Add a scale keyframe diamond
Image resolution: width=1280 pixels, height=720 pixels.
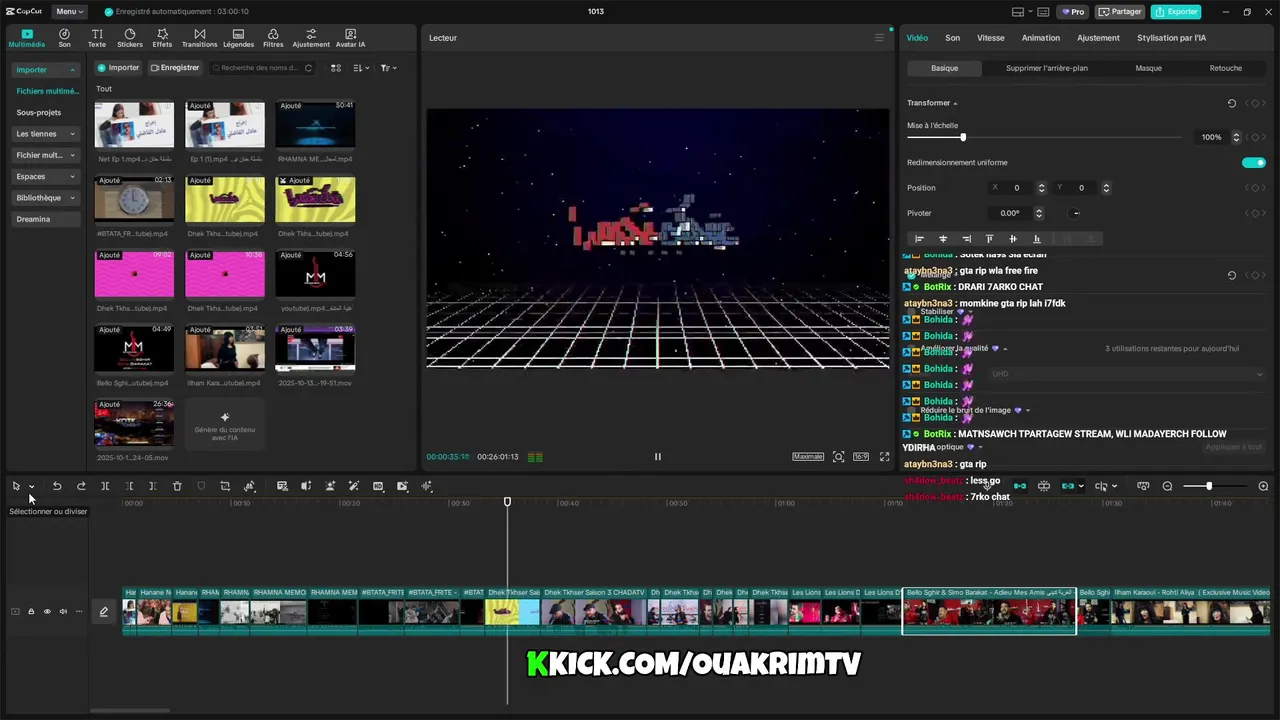1255,137
